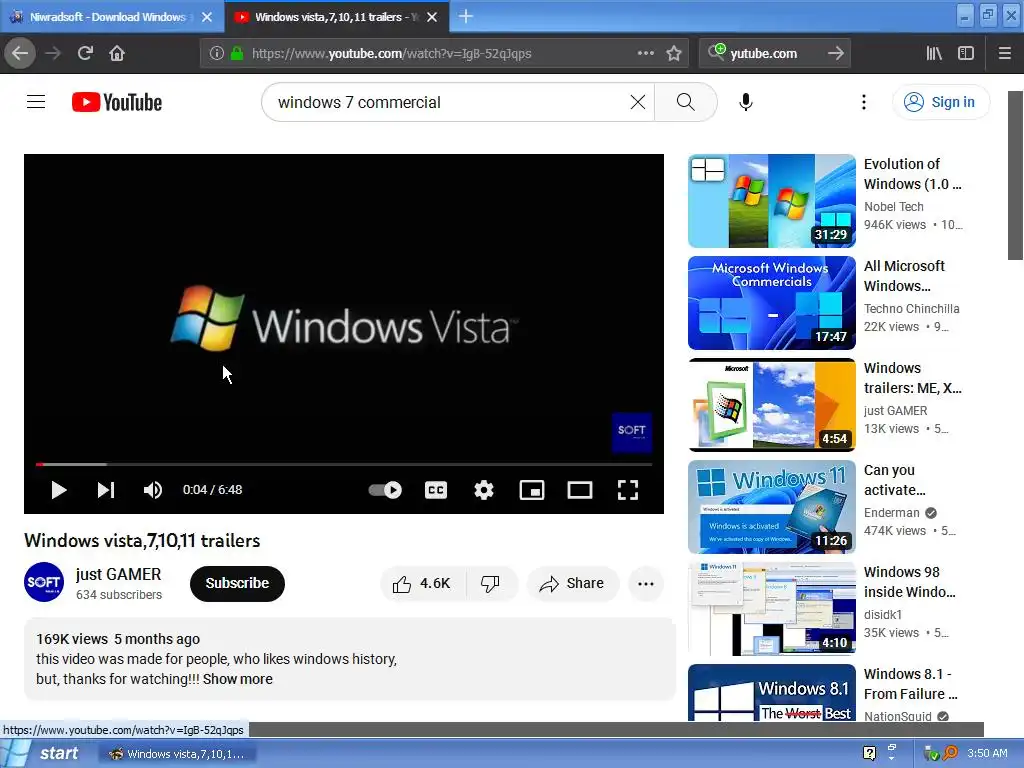The width and height of the screenshot is (1024, 768).
Task: Click the green padlock security icon
Action: coord(237,54)
